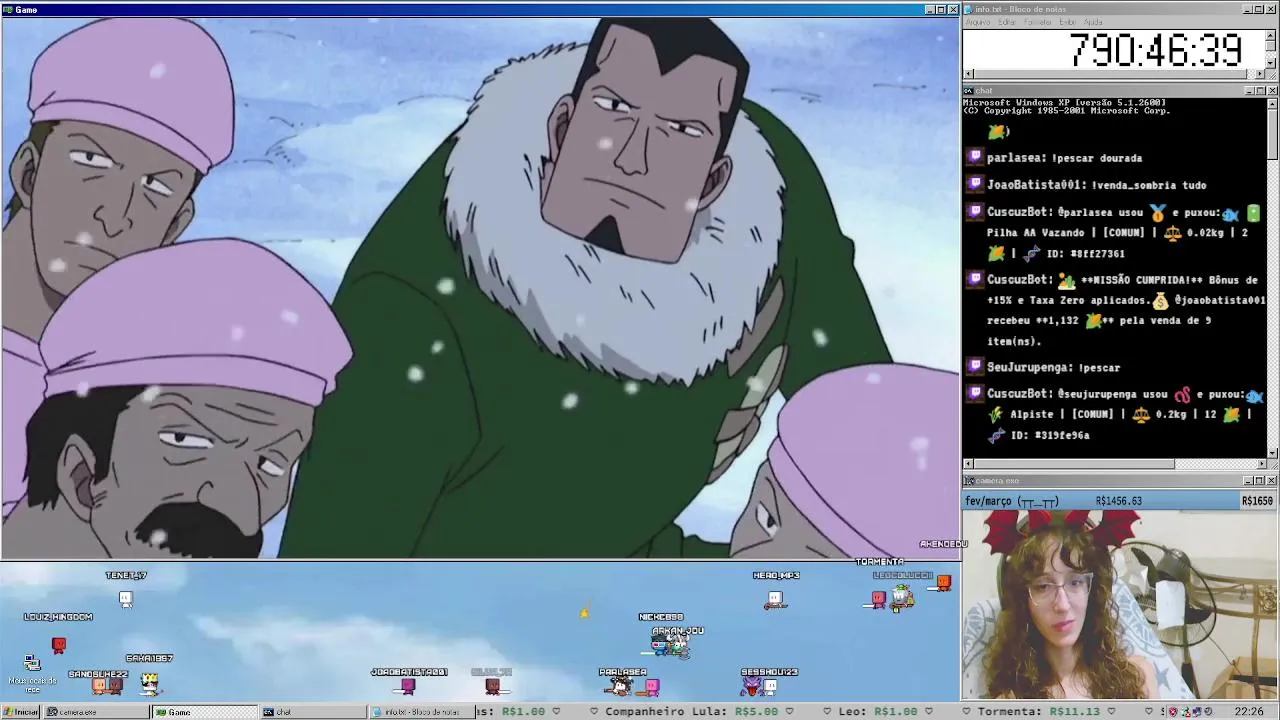
Task: Click the first CuscuzBot chat badge icon
Action: pos(975,212)
